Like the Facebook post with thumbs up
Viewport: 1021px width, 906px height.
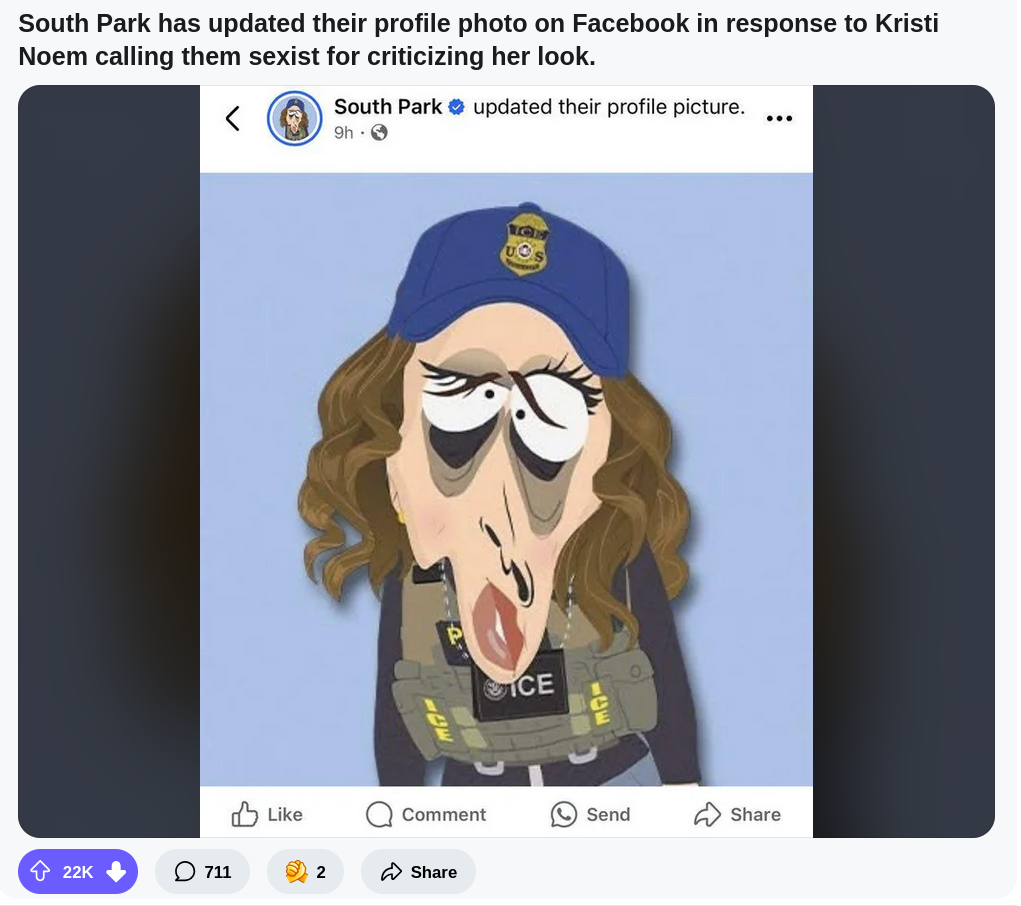click(x=244, y=814)
